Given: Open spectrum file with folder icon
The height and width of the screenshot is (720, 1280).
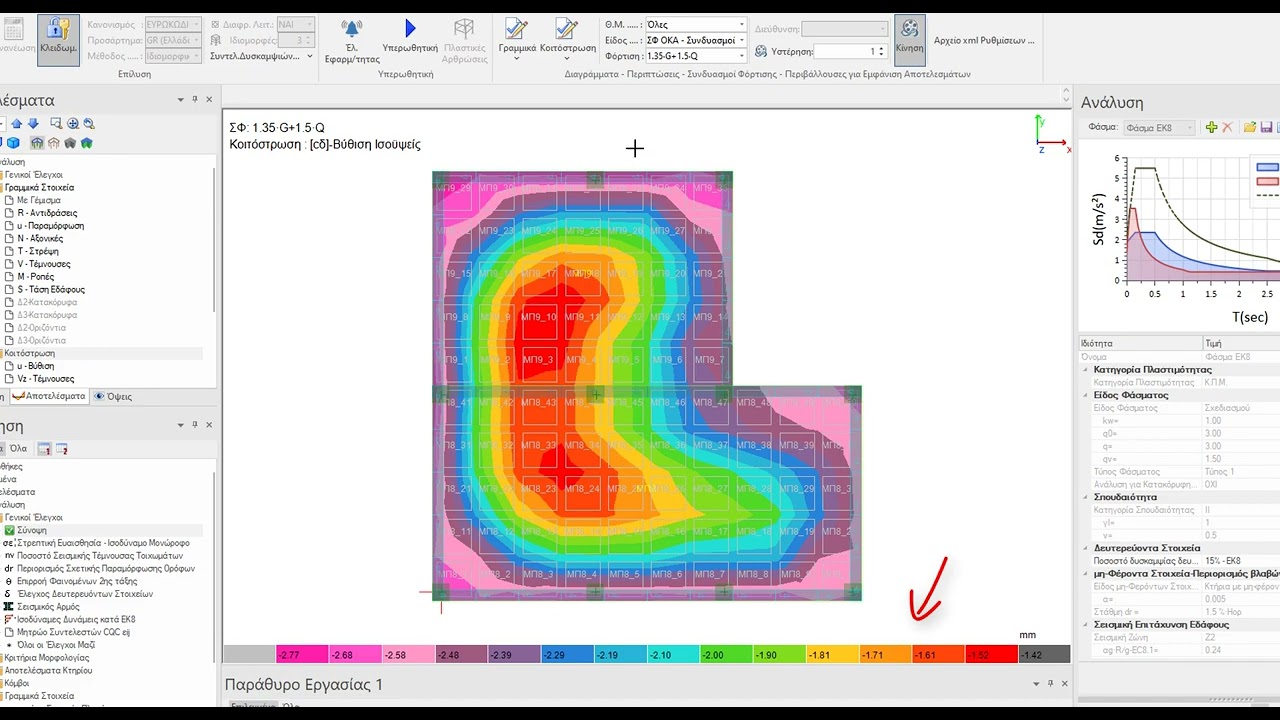Looking at the screenshot, I should (1250, 127).
